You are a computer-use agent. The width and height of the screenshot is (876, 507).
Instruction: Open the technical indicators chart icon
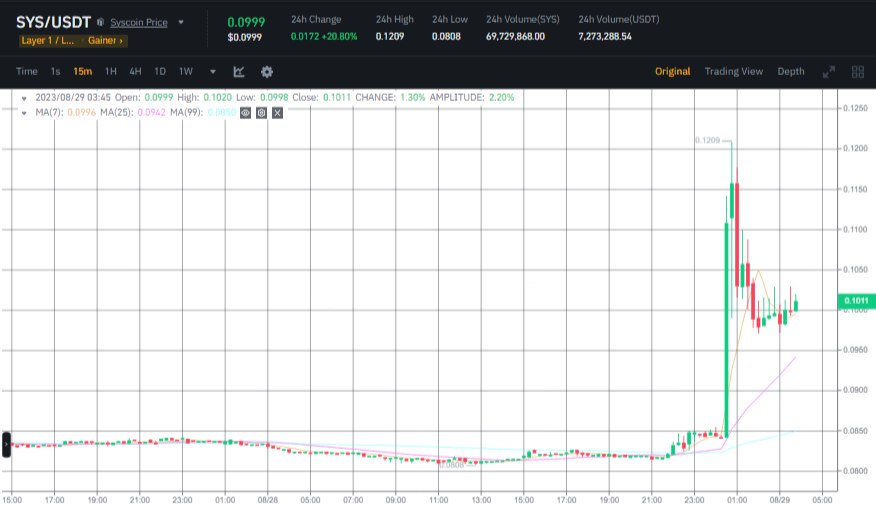pyautogui.click(x=239, y=71)
